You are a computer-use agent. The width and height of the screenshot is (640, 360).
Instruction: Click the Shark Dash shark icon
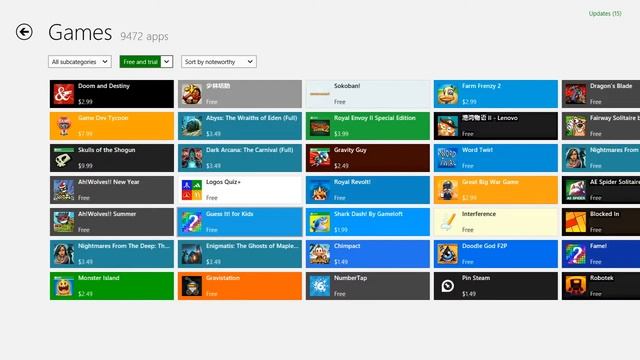pyautogui.click(x=320, y=222)
